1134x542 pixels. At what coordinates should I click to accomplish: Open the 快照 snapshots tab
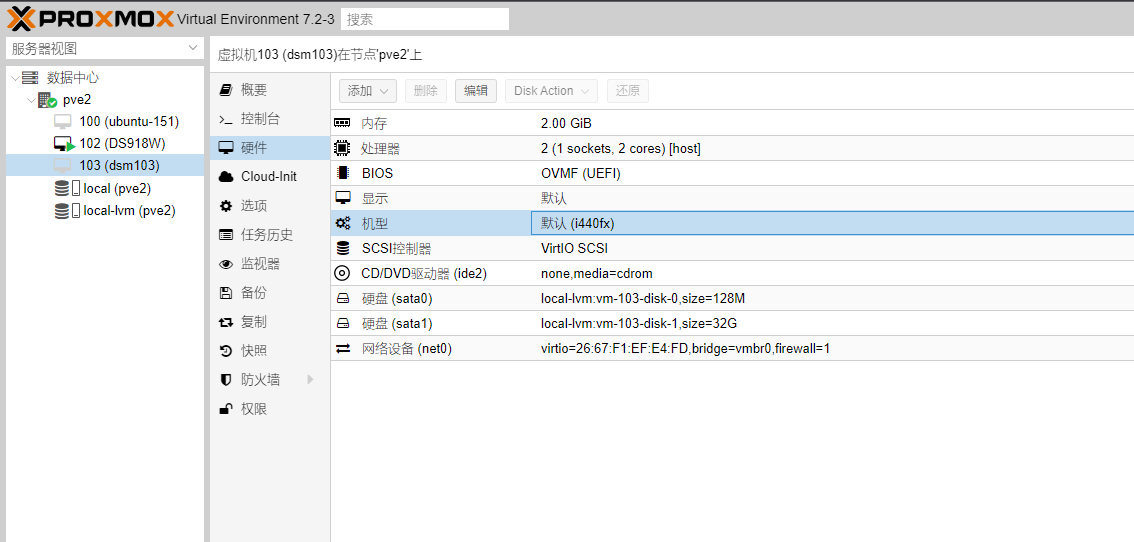270,351
